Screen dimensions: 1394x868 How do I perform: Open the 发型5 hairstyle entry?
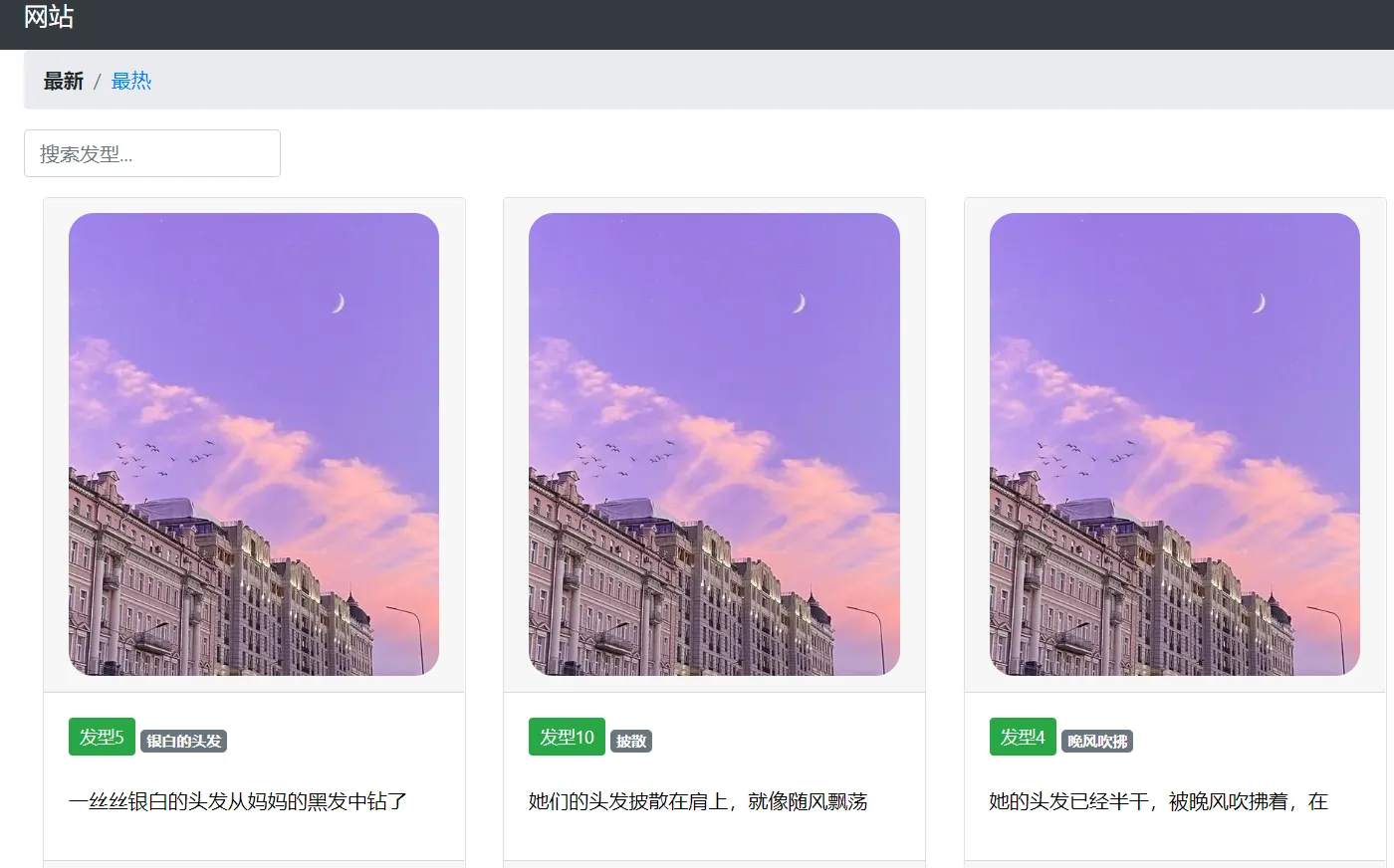pos(101,737)
